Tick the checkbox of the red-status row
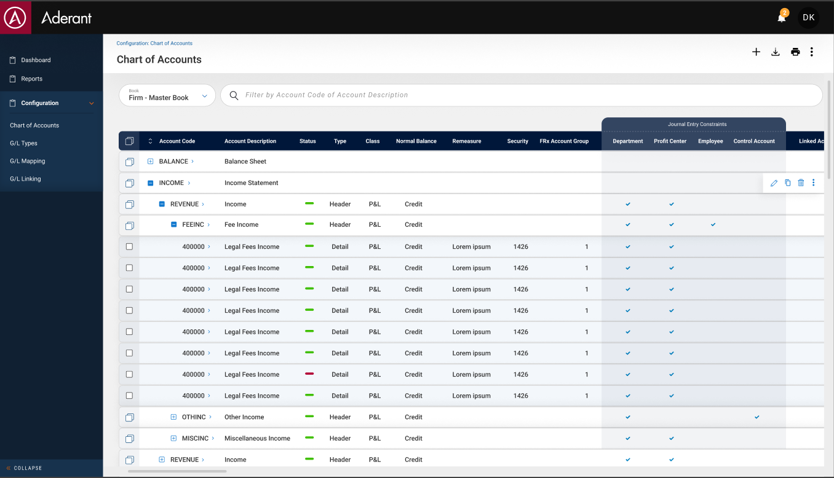834x478 pixels. (x=129, y=374)
